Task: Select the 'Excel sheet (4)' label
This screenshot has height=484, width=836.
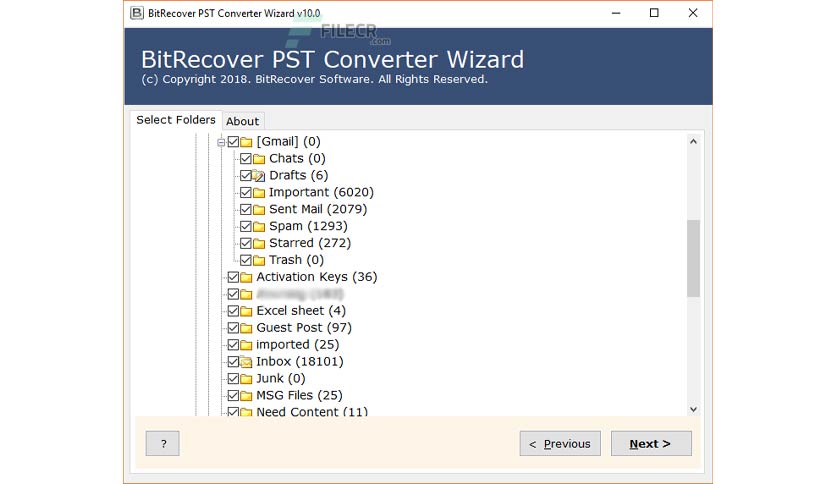Action: point(301,311)
